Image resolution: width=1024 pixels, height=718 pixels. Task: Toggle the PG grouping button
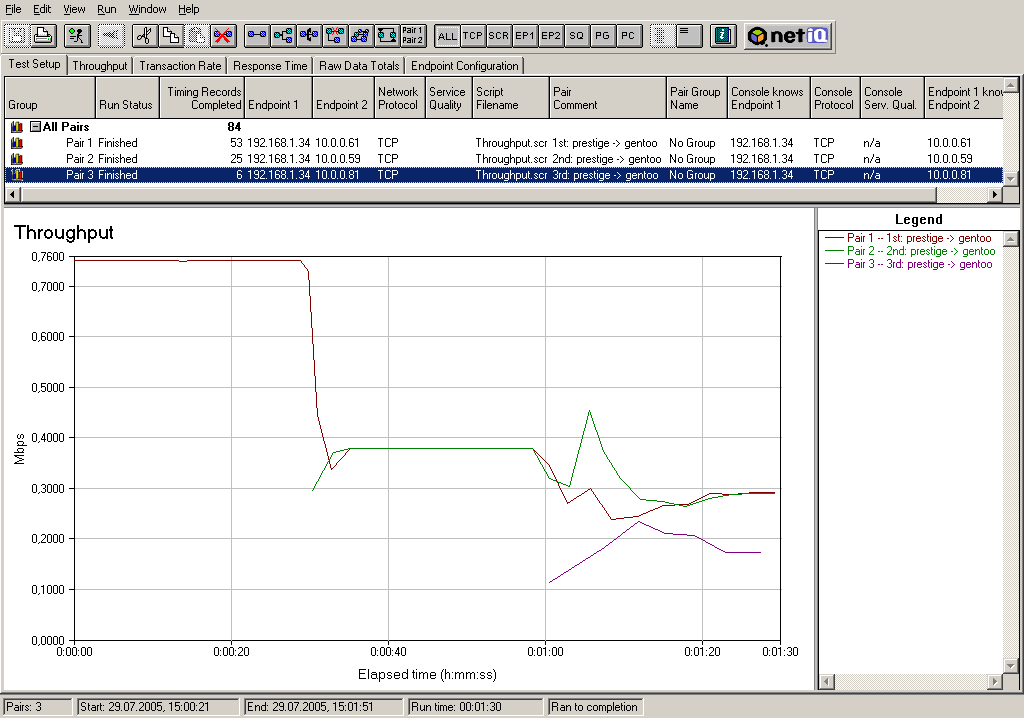point(602,35)
